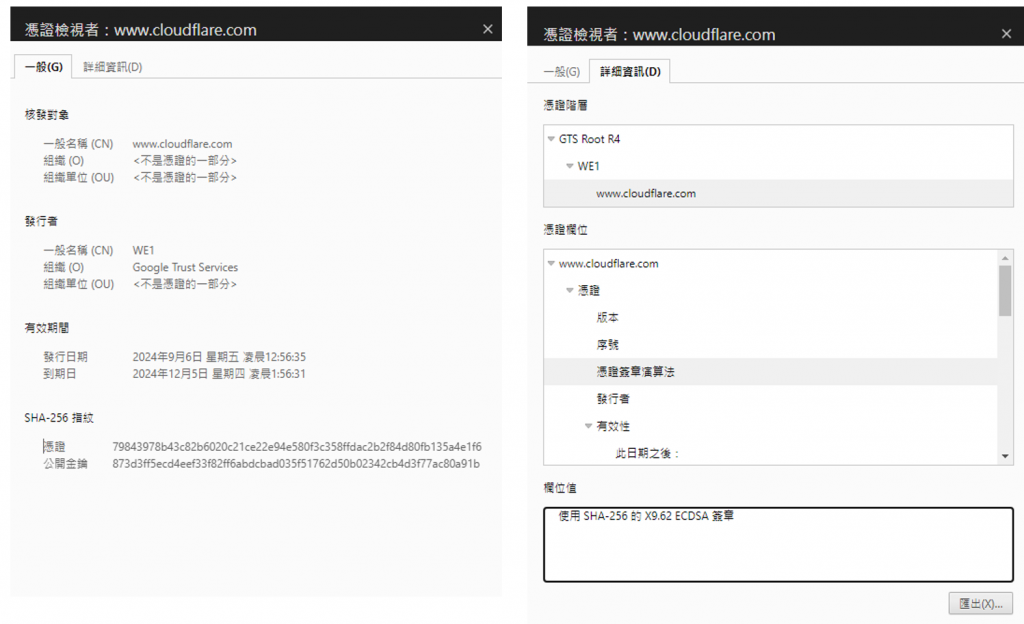
Task: Select the 序號 field
Action: (607, 345)
